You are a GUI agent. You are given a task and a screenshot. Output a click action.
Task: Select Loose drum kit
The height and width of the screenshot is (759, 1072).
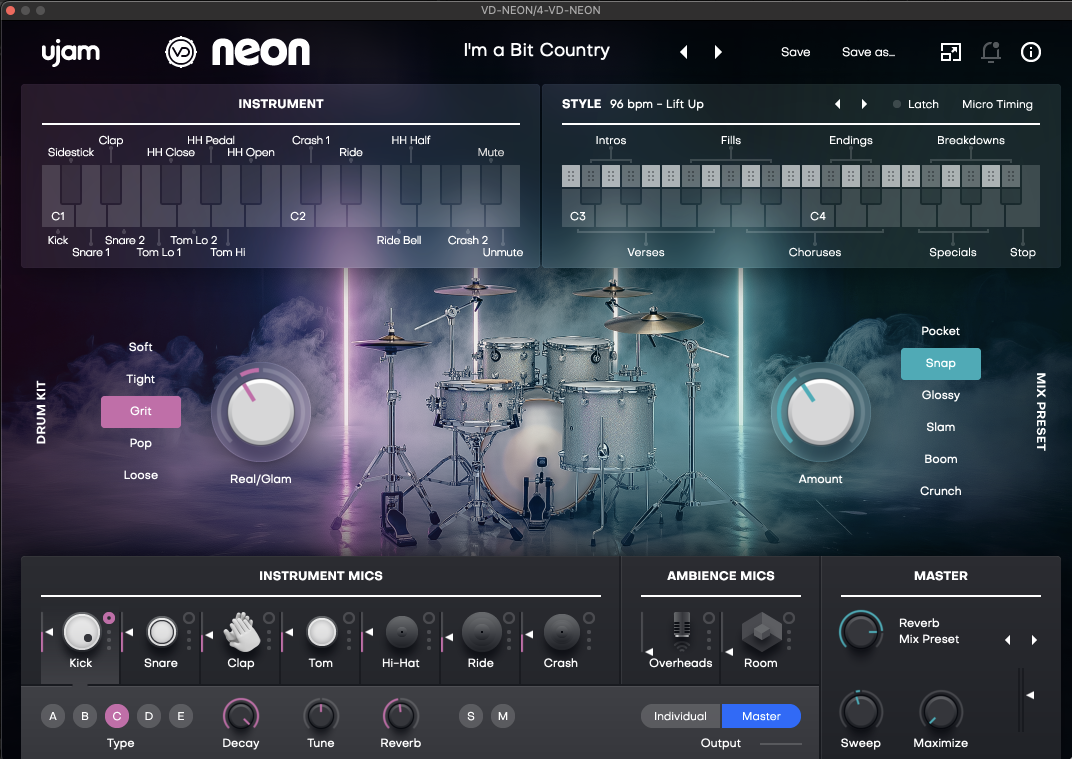(x=140, y=475)
